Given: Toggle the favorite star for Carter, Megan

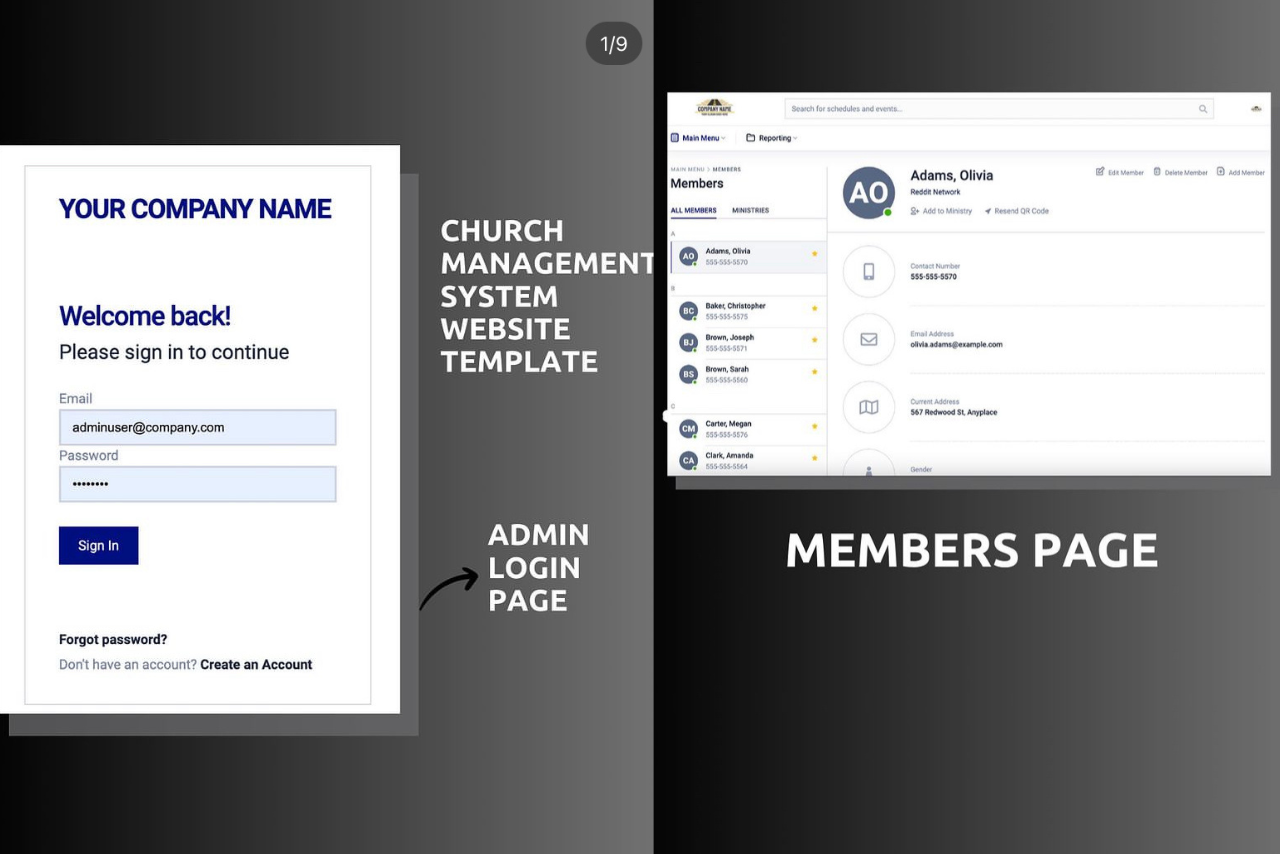Looking at the screenshot, I should click(814, 426).
